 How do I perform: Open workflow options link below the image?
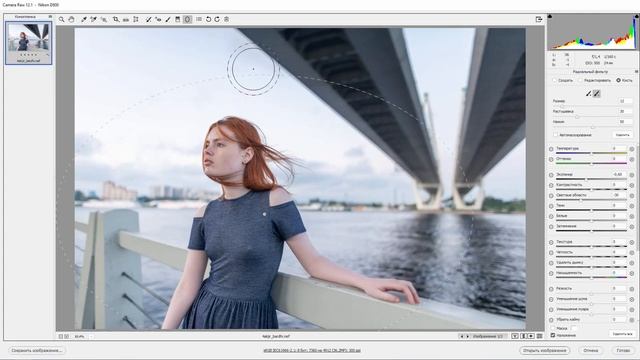312,350
